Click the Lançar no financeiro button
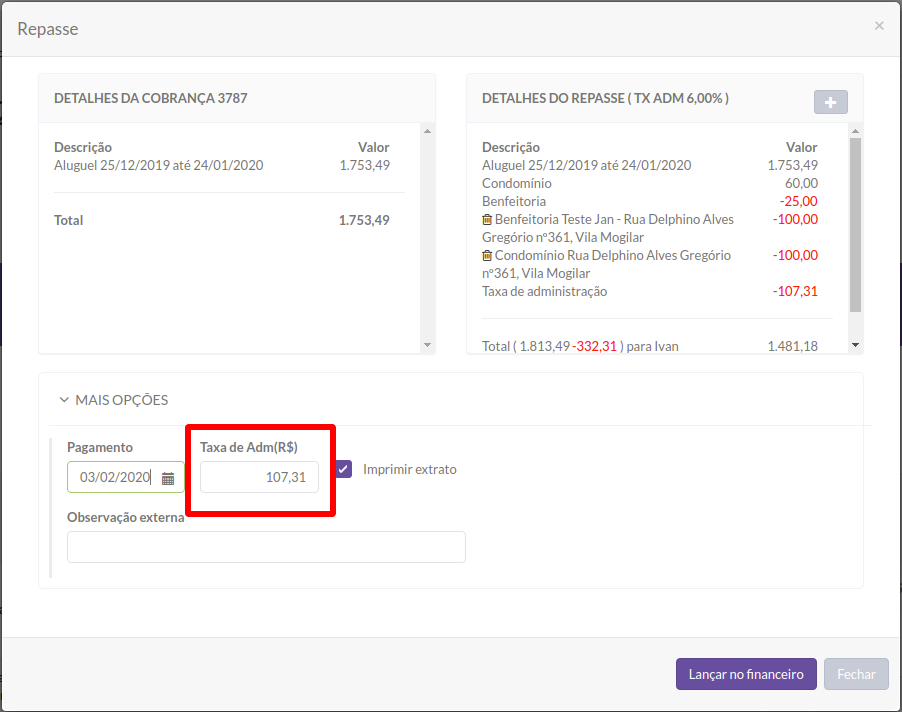The image size is (902, 712). click(x=746, y=674)
